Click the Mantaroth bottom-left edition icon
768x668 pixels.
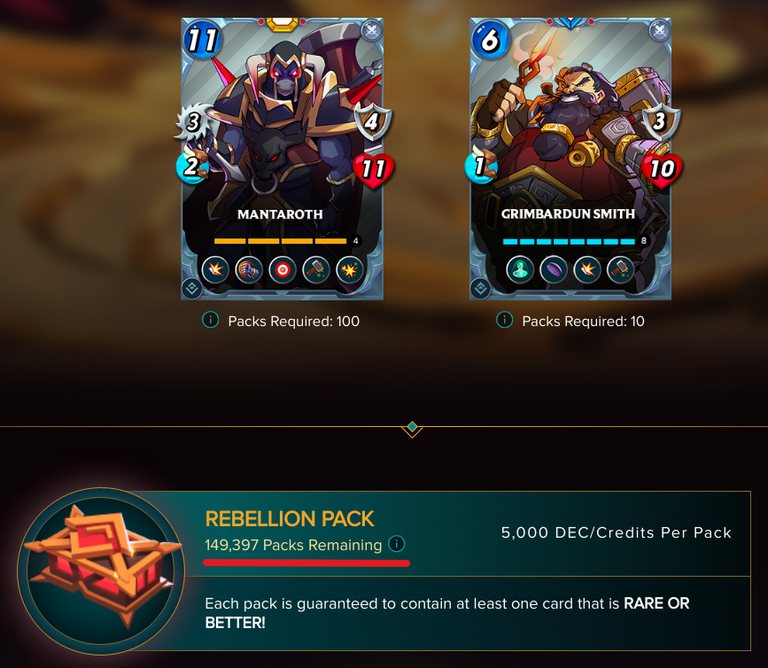click(192, 288)
